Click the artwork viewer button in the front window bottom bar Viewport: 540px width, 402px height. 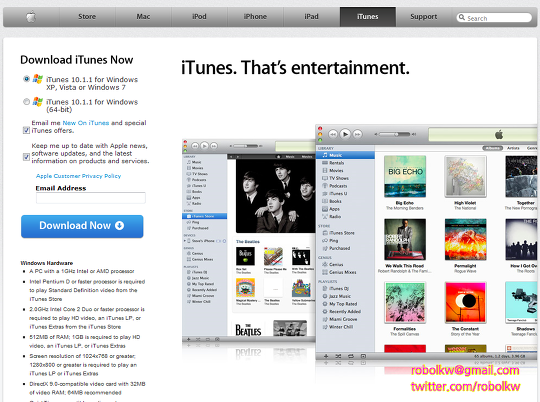(x=363, y=356)
